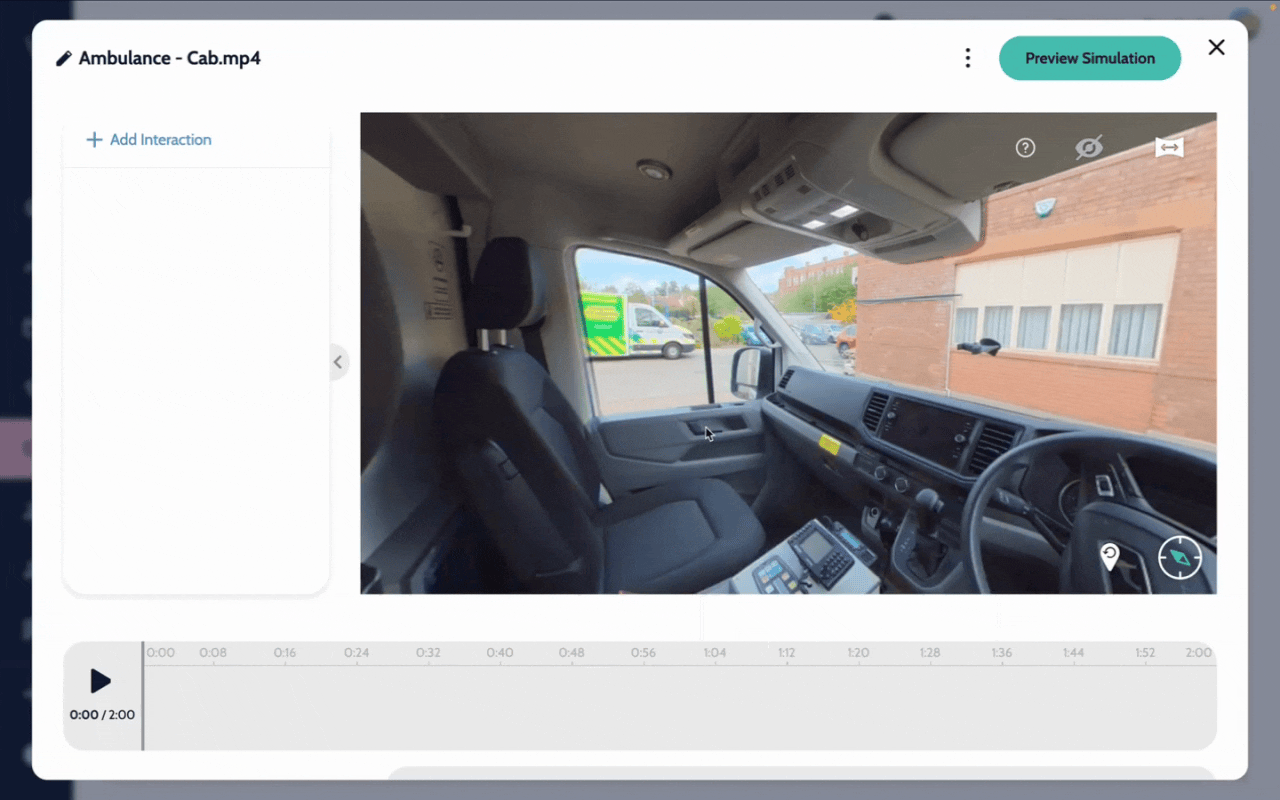
Task: Click the 0:16 mark on the timeline ruler
Action: click(285, 653)
